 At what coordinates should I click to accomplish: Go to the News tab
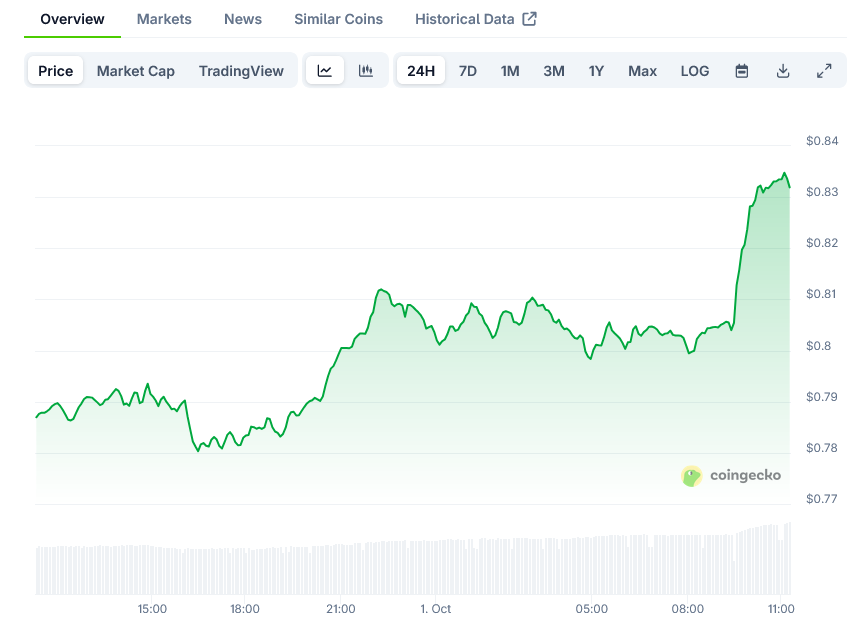(x=243, y=19)
